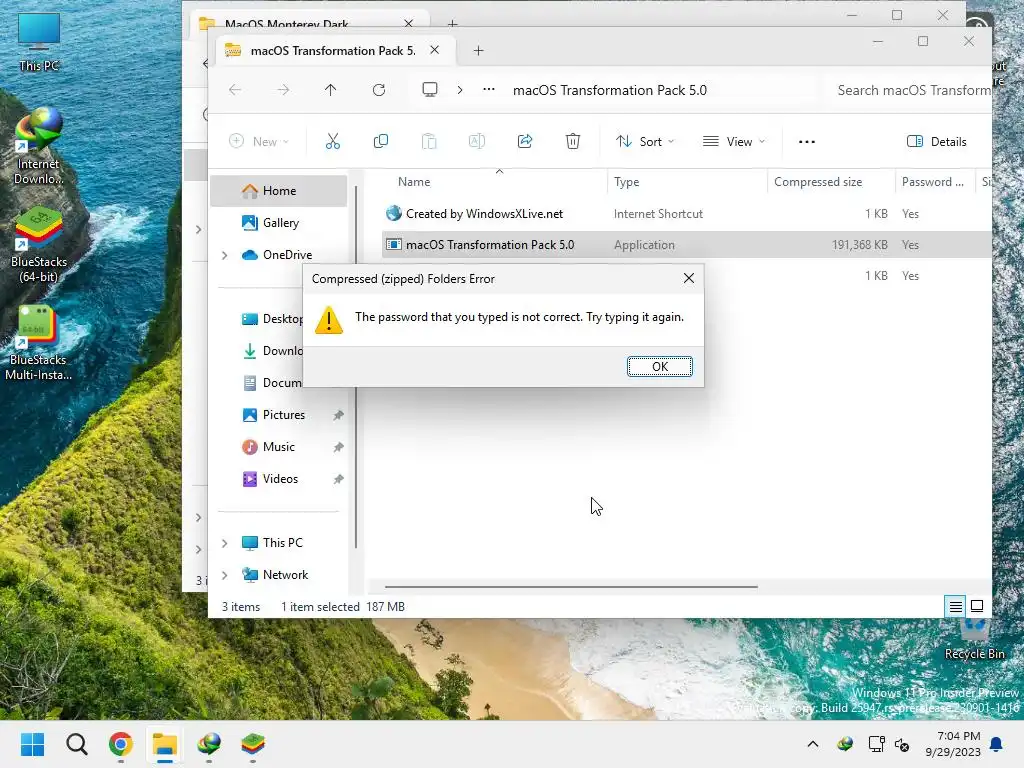
Task: Click the breadcrumb chevron after PC icon
Action: (460, 90)
